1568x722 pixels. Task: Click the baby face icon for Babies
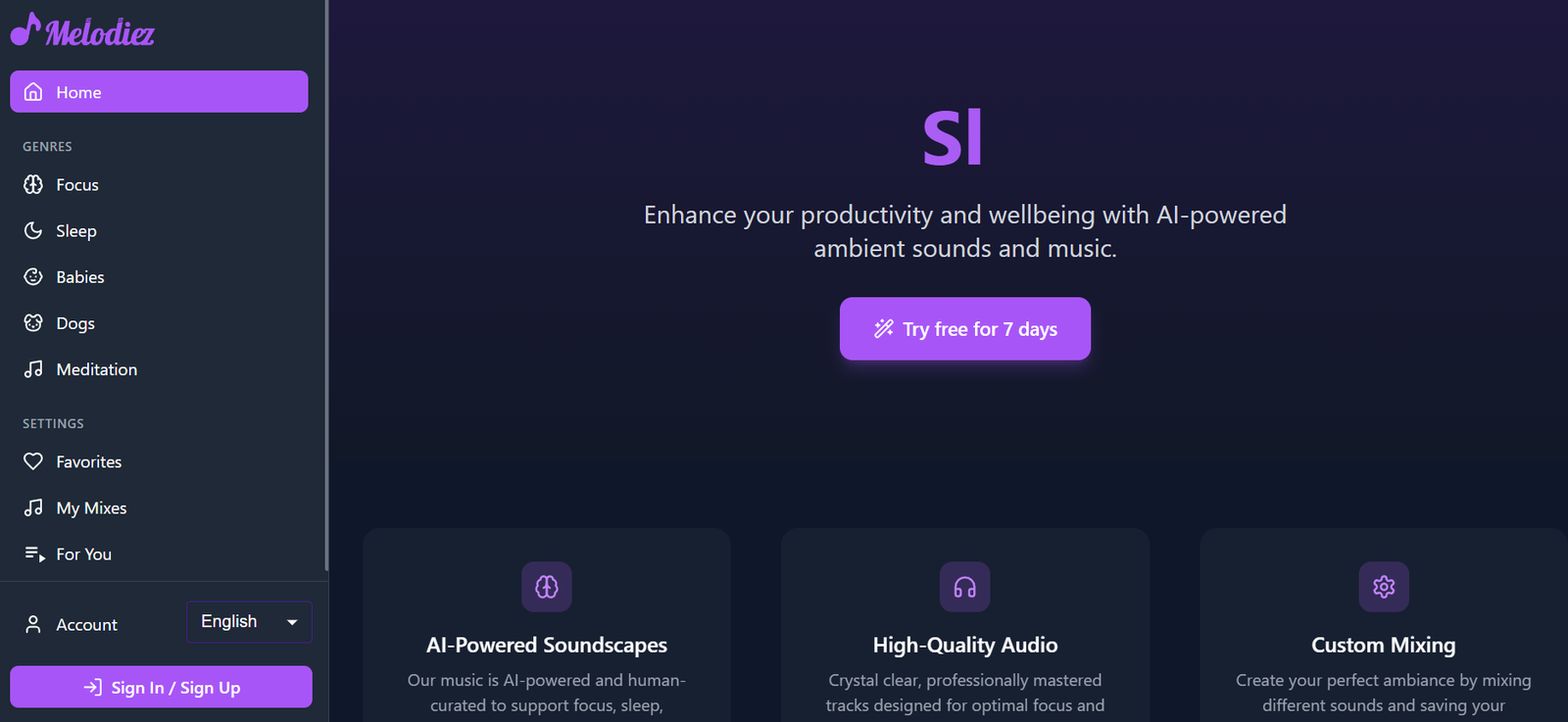coord(33,277)
